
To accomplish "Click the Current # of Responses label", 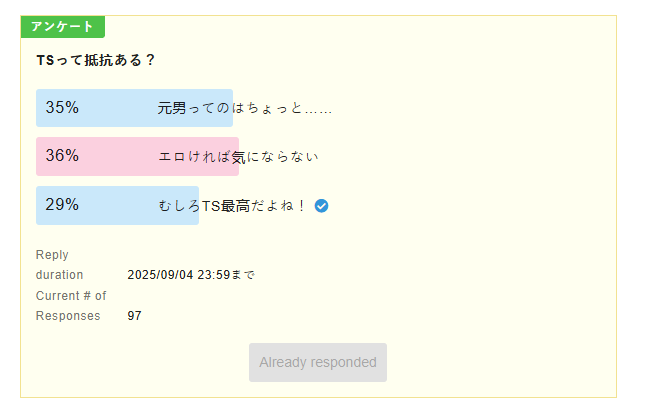I will [x=71, y=305].
